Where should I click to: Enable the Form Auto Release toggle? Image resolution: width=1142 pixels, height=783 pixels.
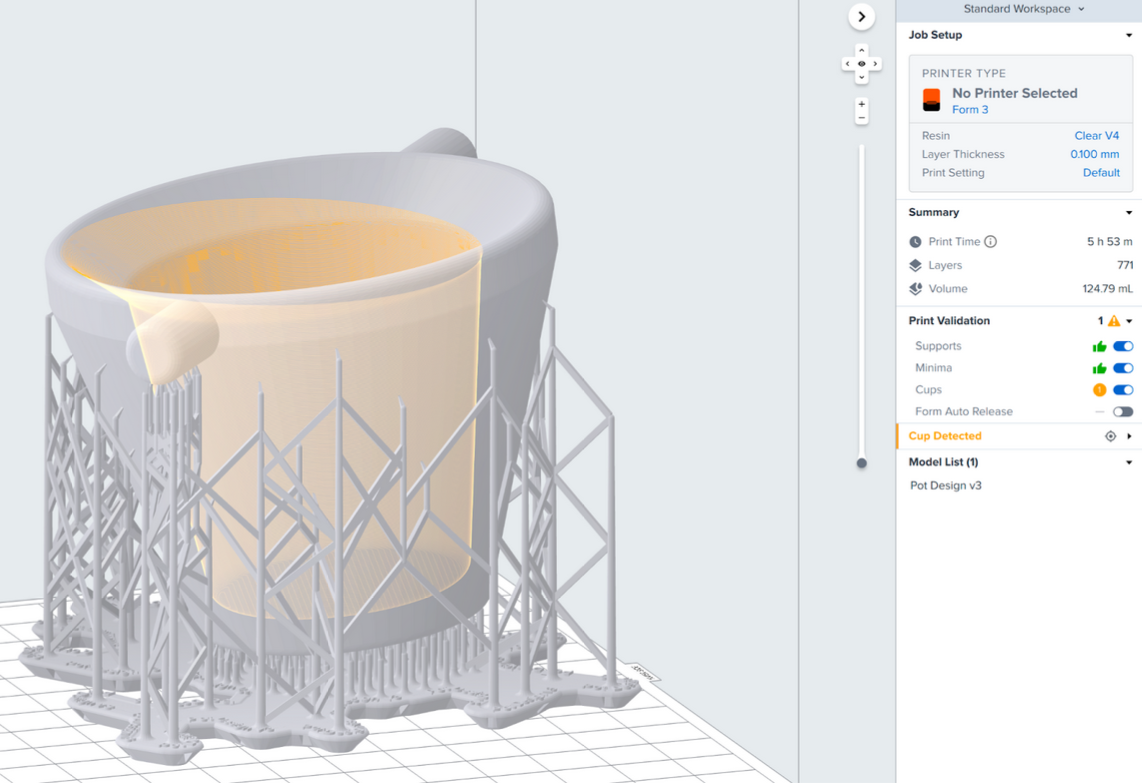(x=1123, y=412)
